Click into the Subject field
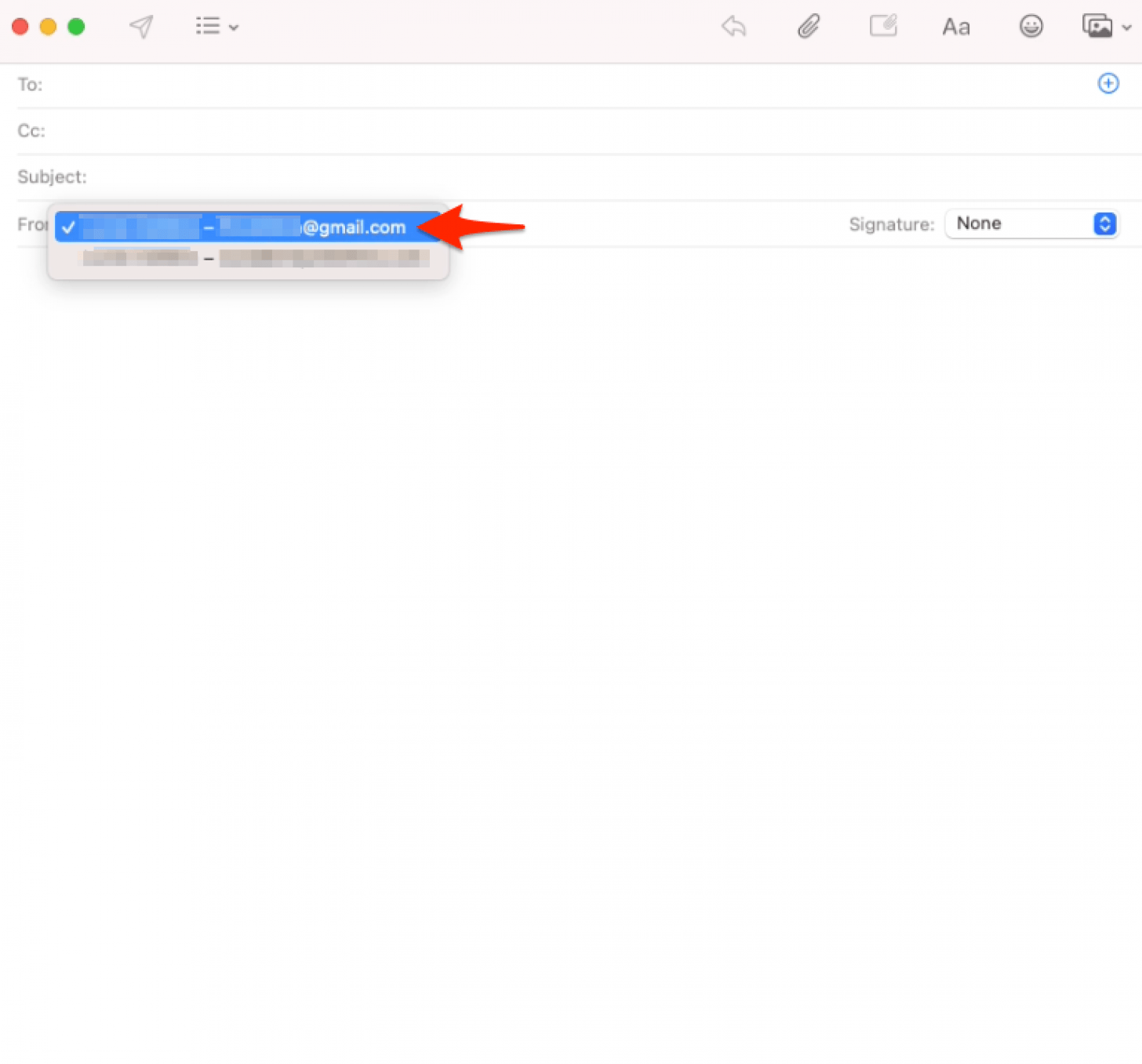Viewport: 1142px width, 1064px height. tap(314, 177)
